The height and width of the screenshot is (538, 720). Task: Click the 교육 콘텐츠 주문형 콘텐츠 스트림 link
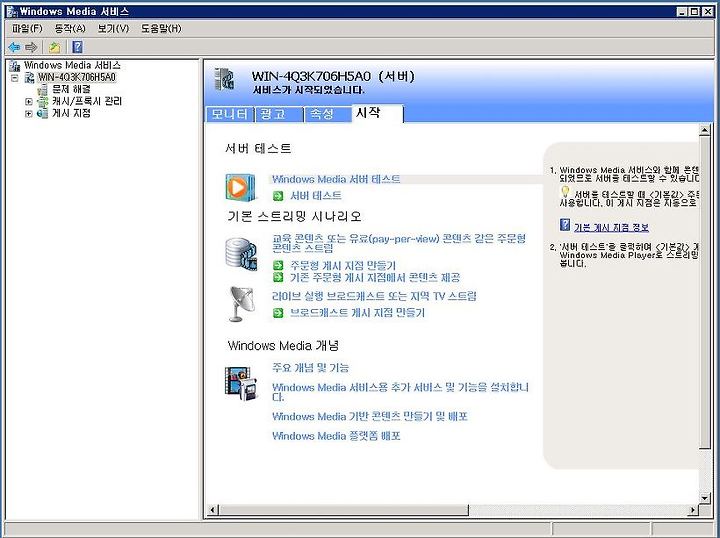coord(399,243)
